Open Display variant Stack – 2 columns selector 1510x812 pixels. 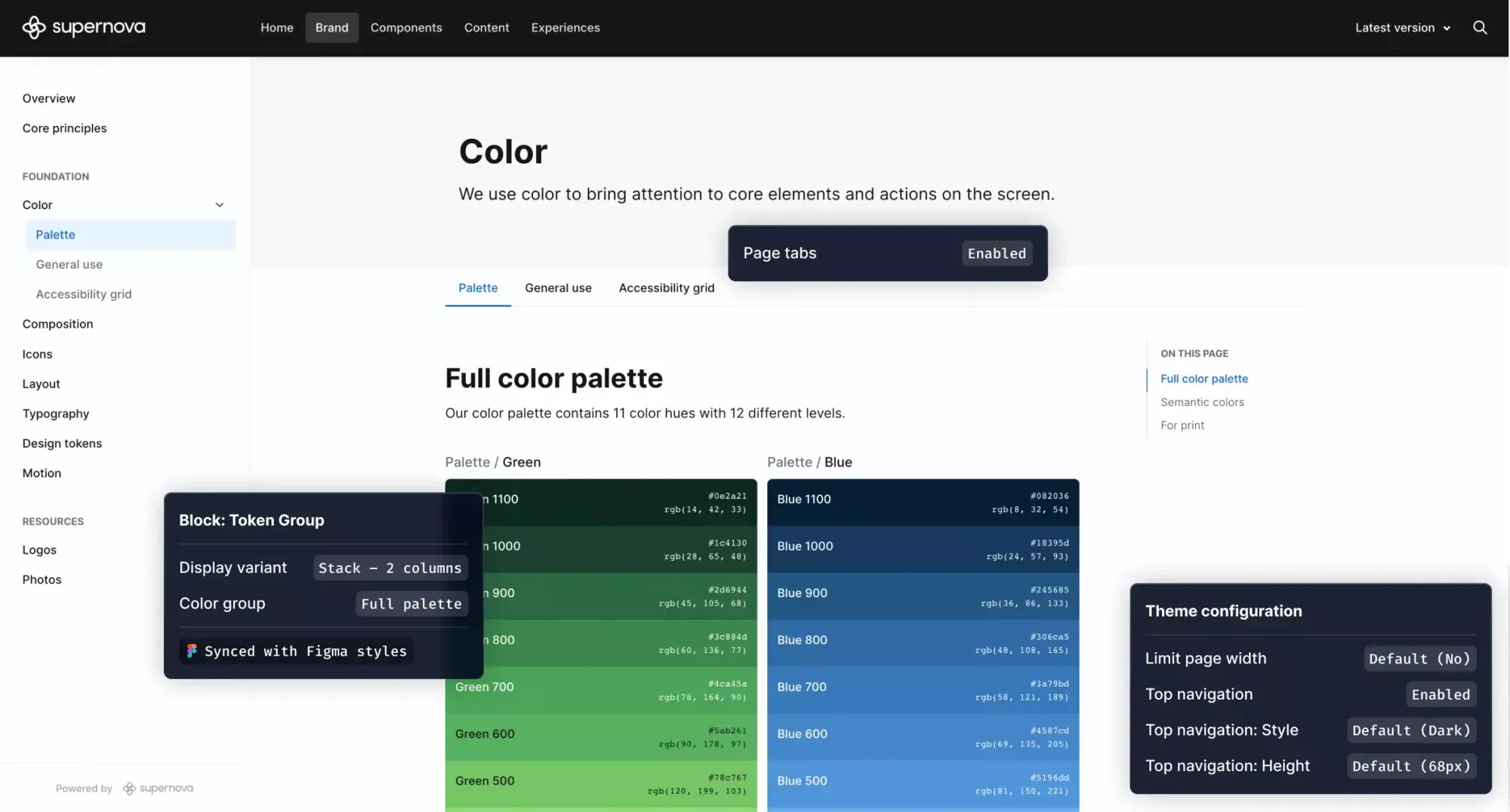click(390, 568)
